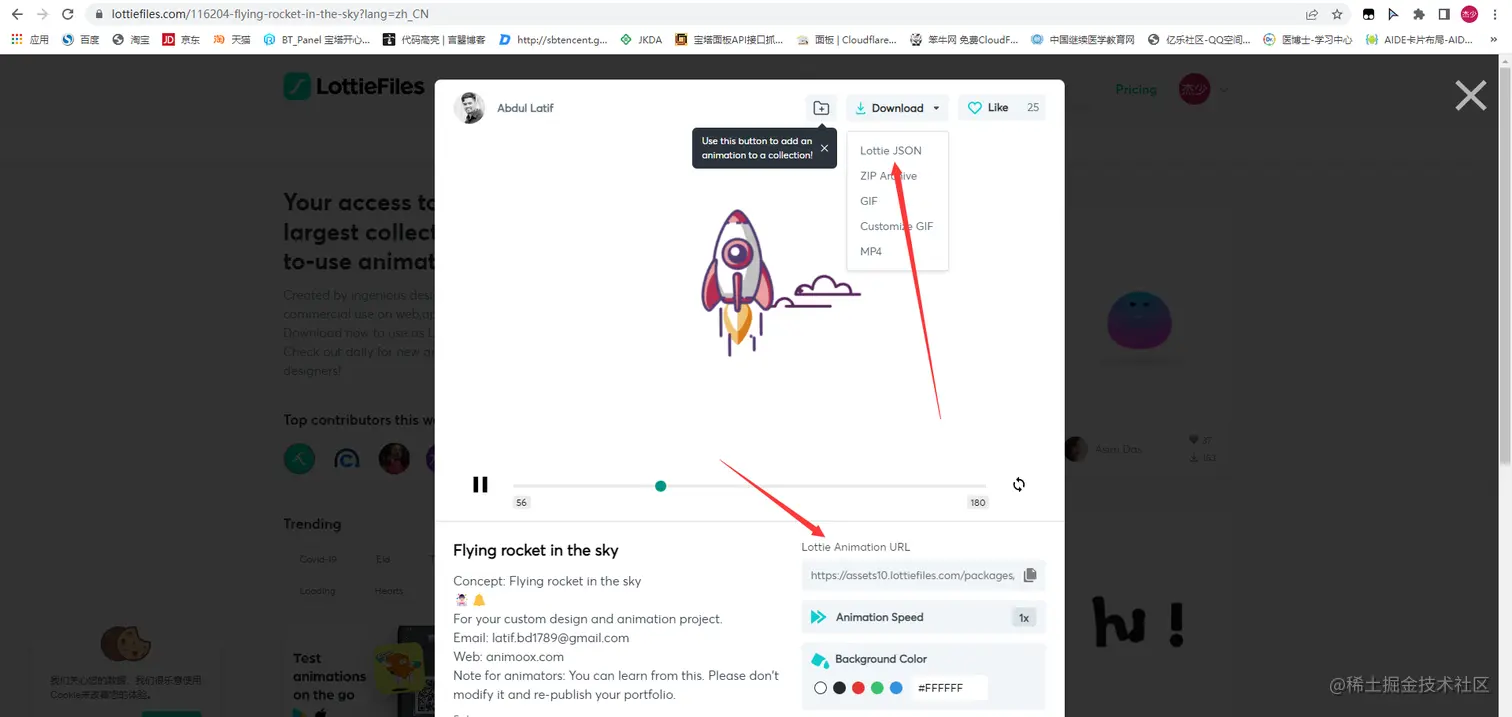Viewport: 1512px width, 717px height.
Task: Select the black background color swatch
Action: 840,688
